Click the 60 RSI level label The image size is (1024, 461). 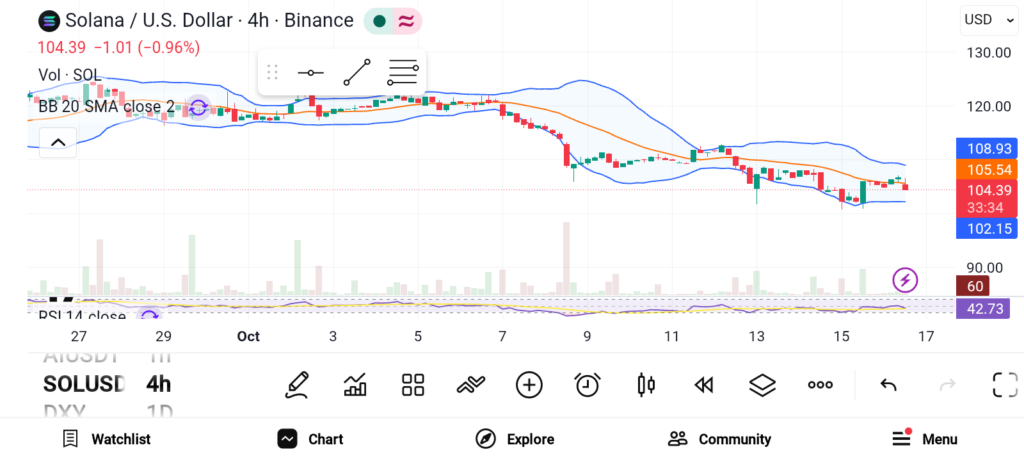973,286
